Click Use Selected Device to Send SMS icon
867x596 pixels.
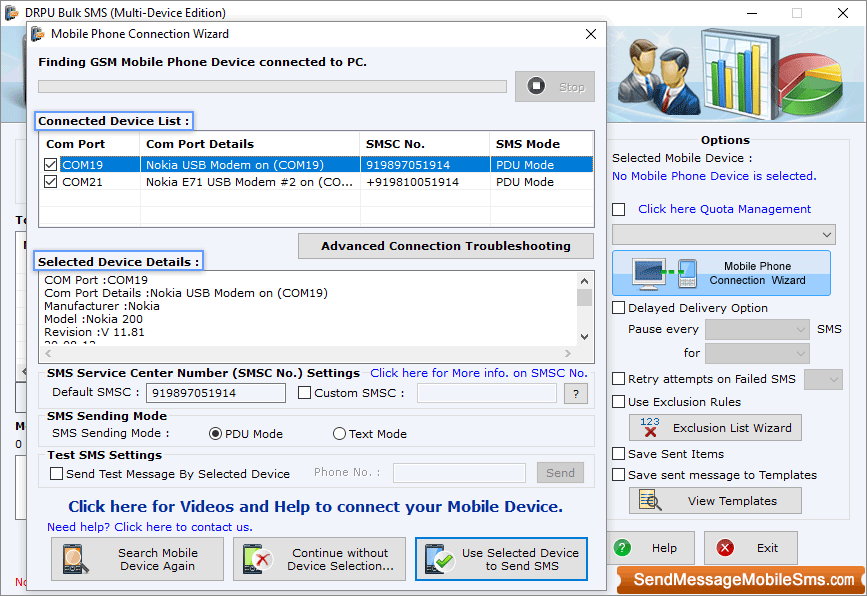click(440, 559)
